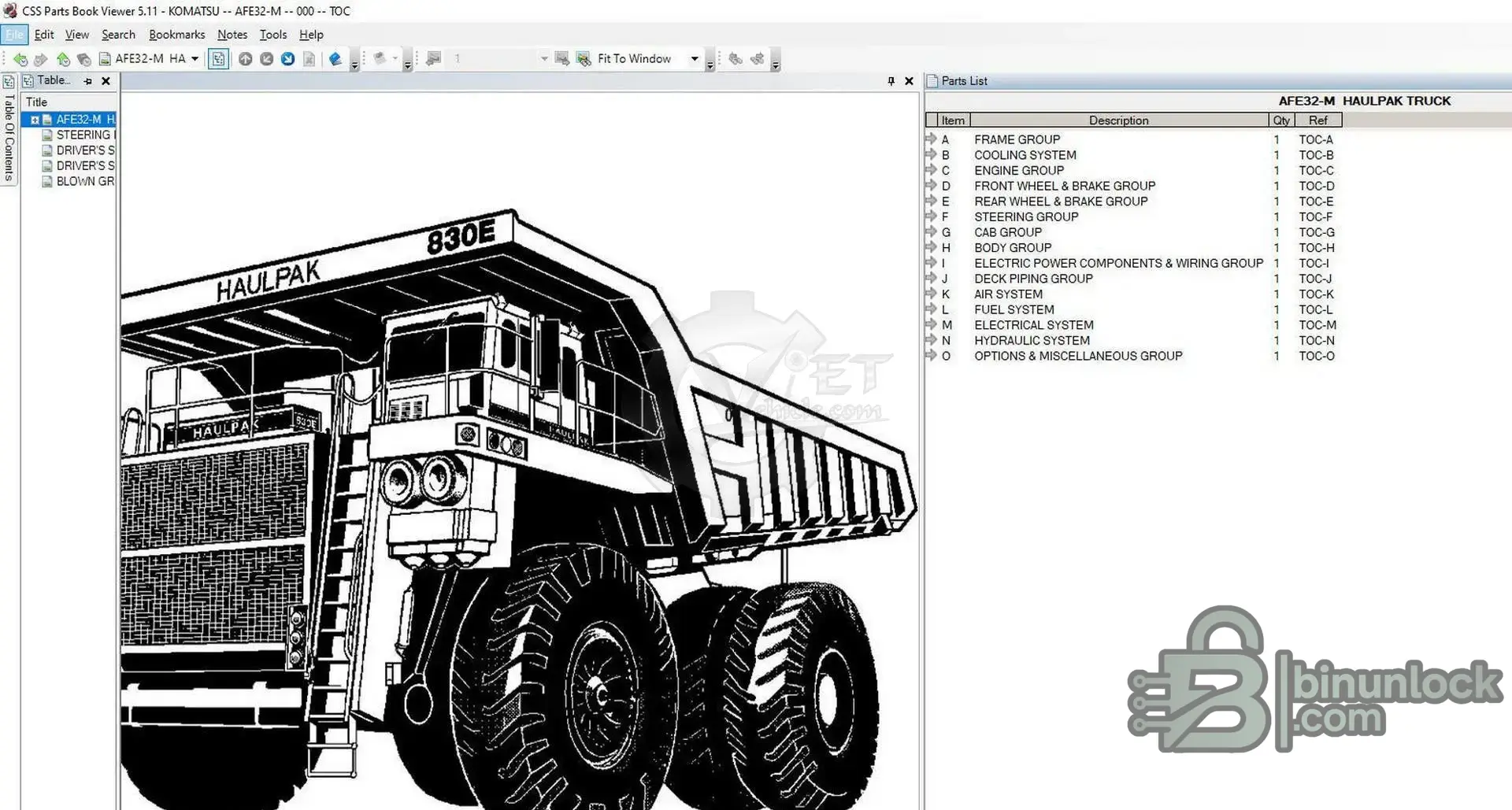Select the COOLING SYSTEM row
Viewport: 1512px width, 810px height.
[1134, 155]
